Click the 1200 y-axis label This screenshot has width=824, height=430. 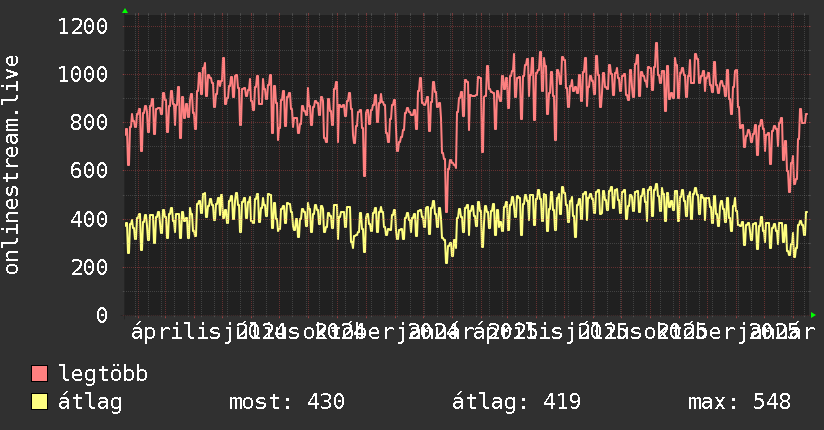point(83,26)
